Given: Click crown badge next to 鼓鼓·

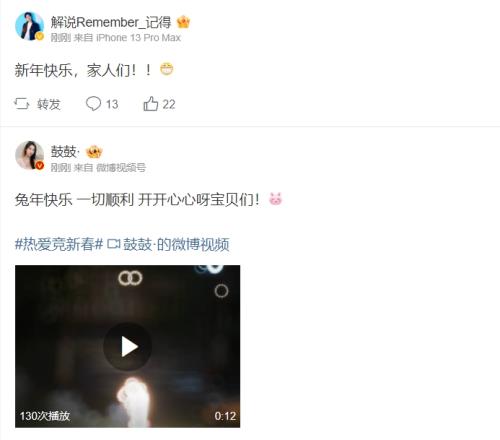Looking at the screenshot, I should [94, 152].
